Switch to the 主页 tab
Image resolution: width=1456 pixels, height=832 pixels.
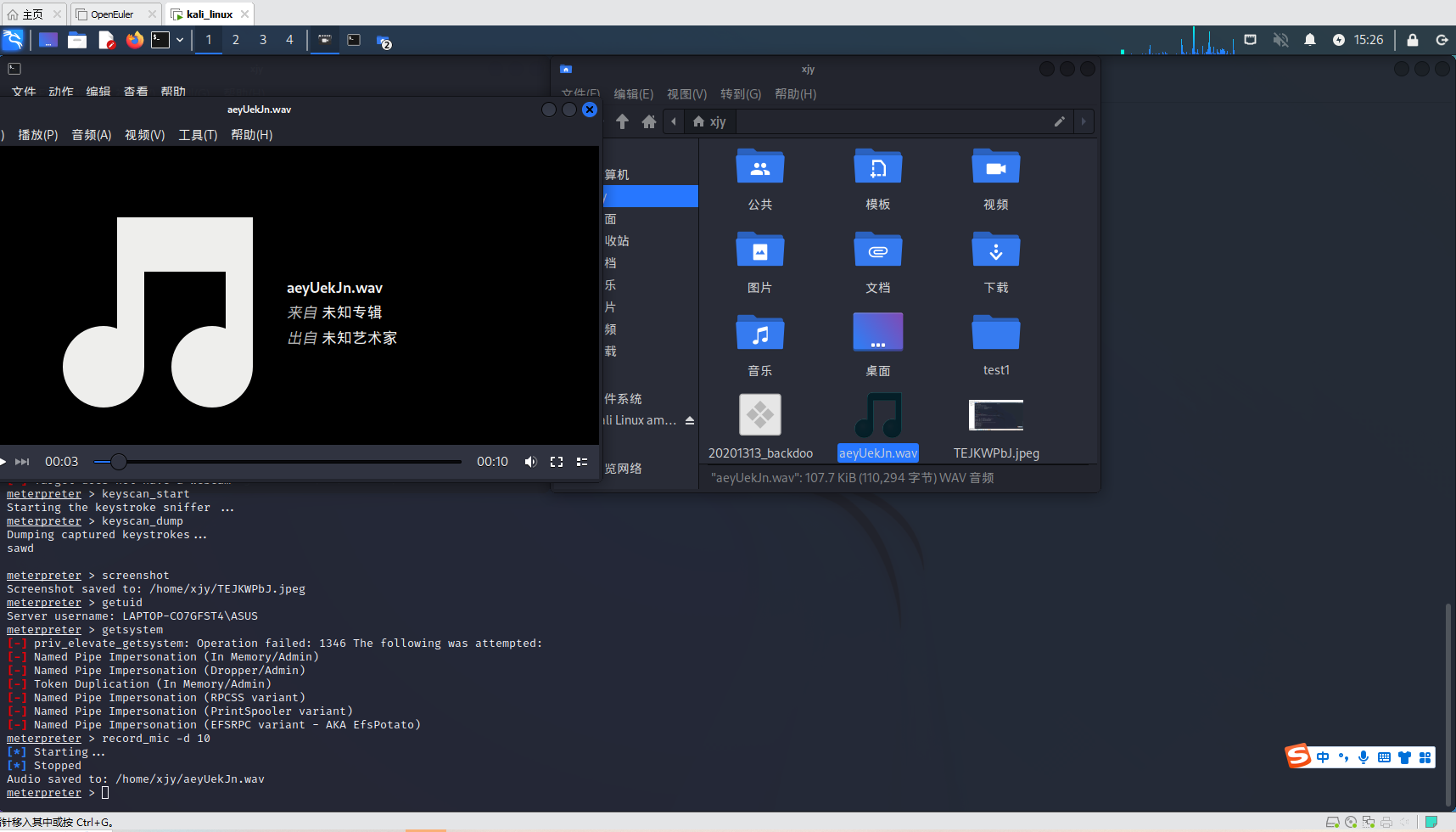pos(33,14)
